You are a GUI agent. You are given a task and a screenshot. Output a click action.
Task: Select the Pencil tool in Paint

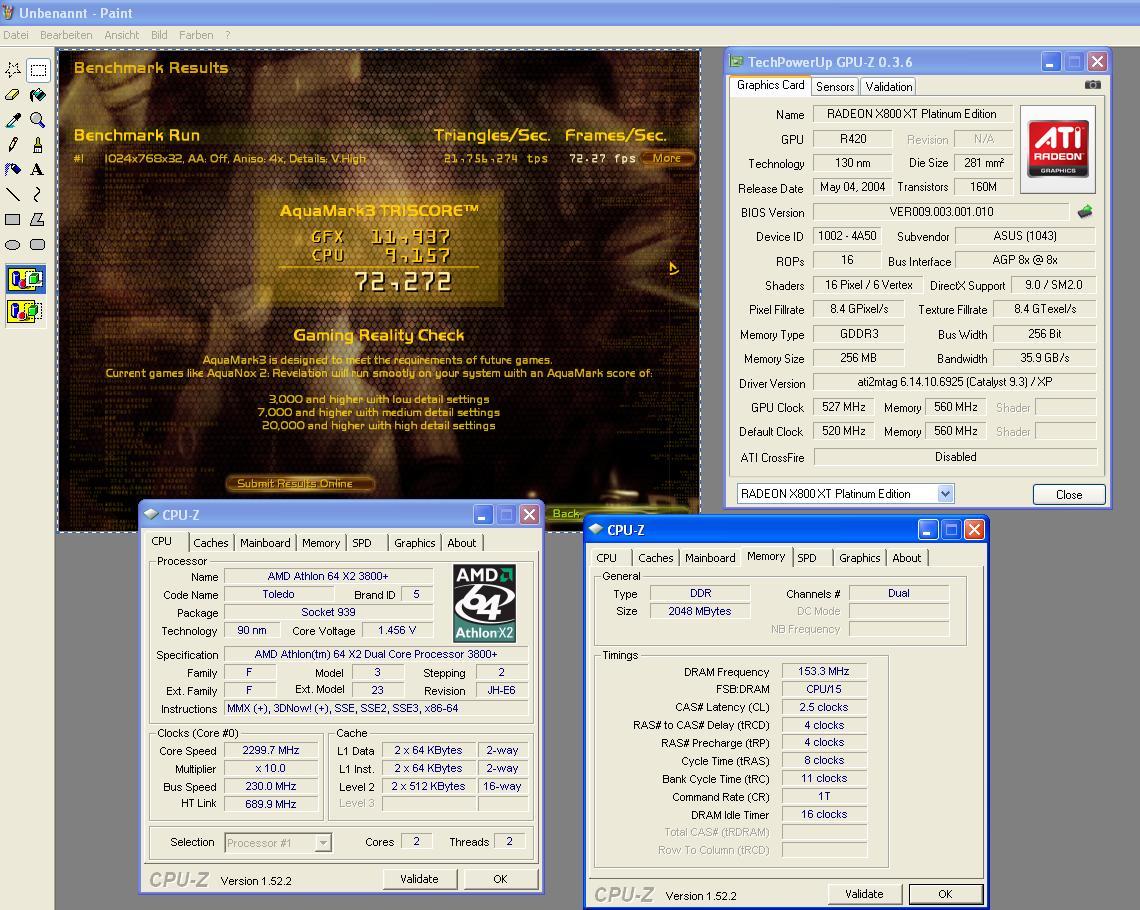[x=13, y=145]
